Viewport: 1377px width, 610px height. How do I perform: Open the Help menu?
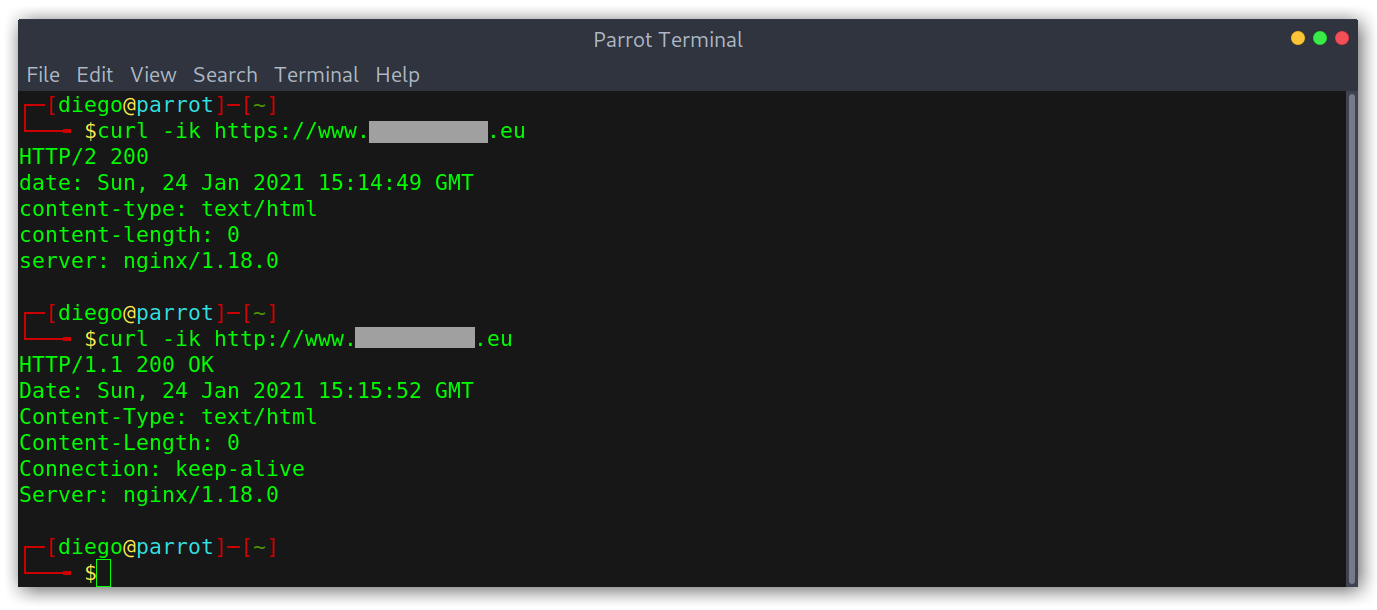click(x=397, y=75)
